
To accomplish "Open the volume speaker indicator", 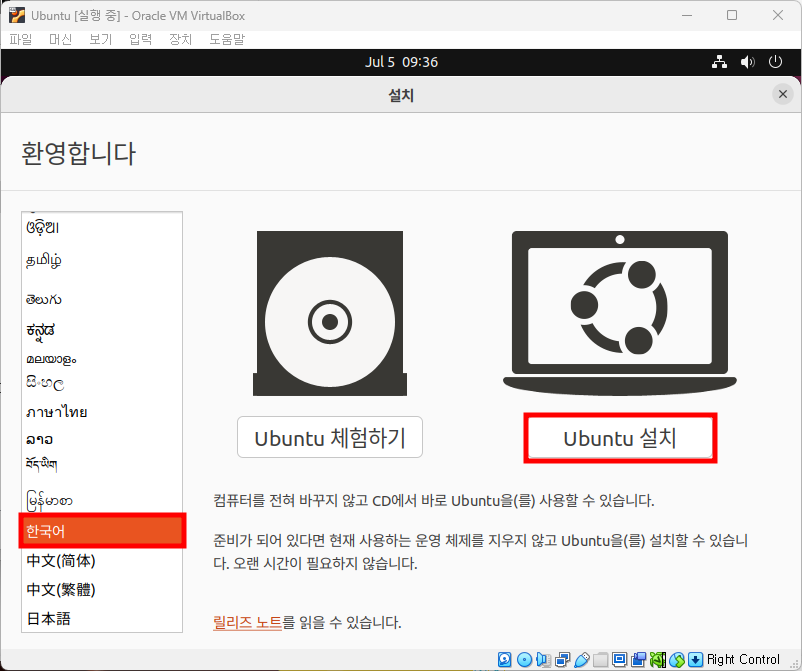I will (x=747, y=62).
